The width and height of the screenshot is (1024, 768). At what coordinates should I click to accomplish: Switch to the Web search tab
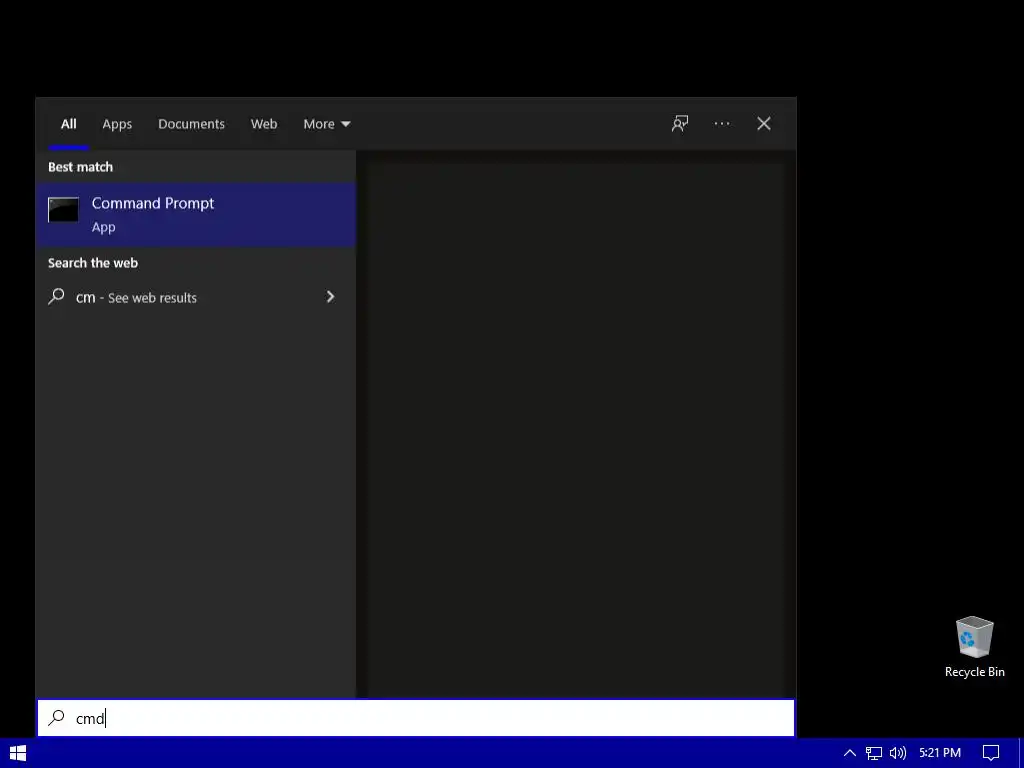[264, 124]
